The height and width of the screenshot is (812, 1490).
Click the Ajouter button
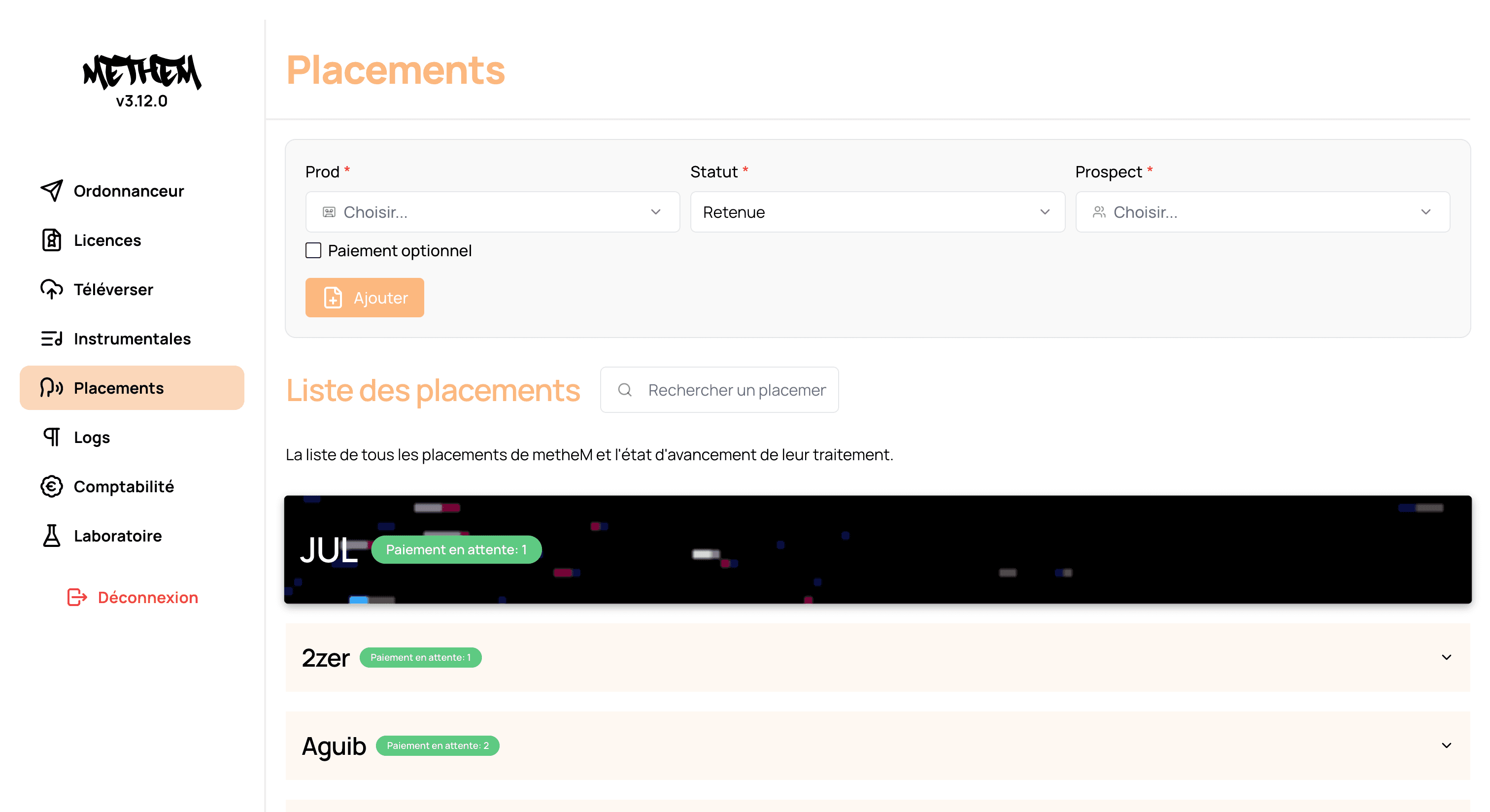365,297
